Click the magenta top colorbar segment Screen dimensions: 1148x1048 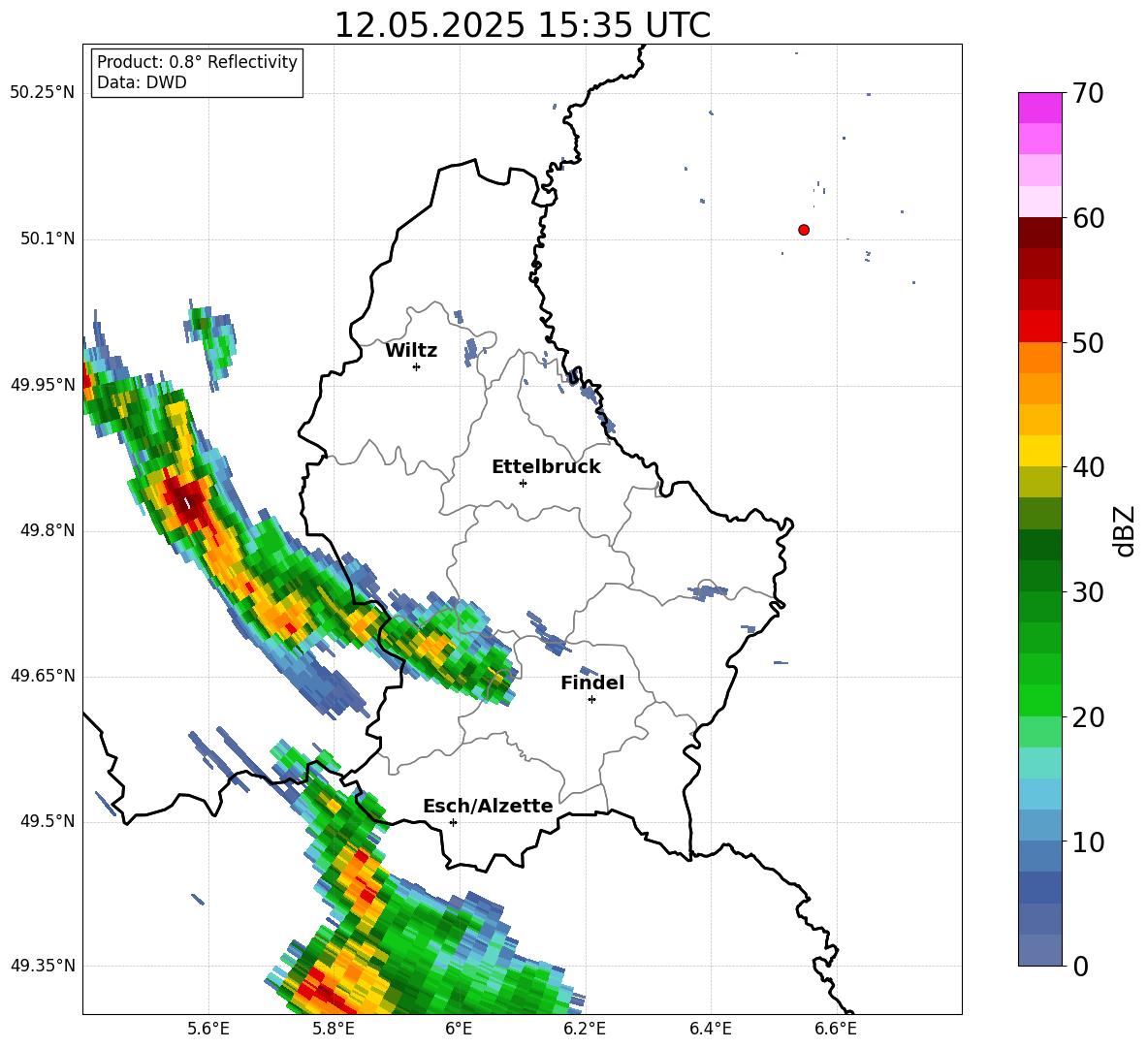(x=1039, y=108)
